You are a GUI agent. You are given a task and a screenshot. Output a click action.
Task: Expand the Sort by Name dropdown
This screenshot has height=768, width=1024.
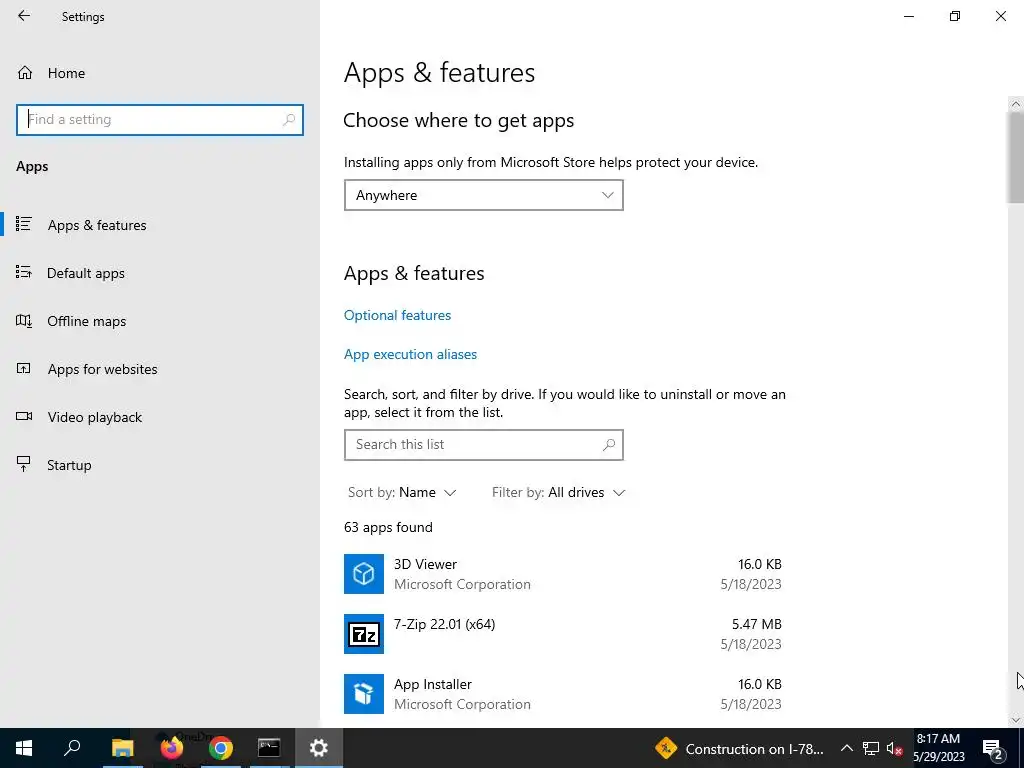pyautogui.click(x=402, y=492)
